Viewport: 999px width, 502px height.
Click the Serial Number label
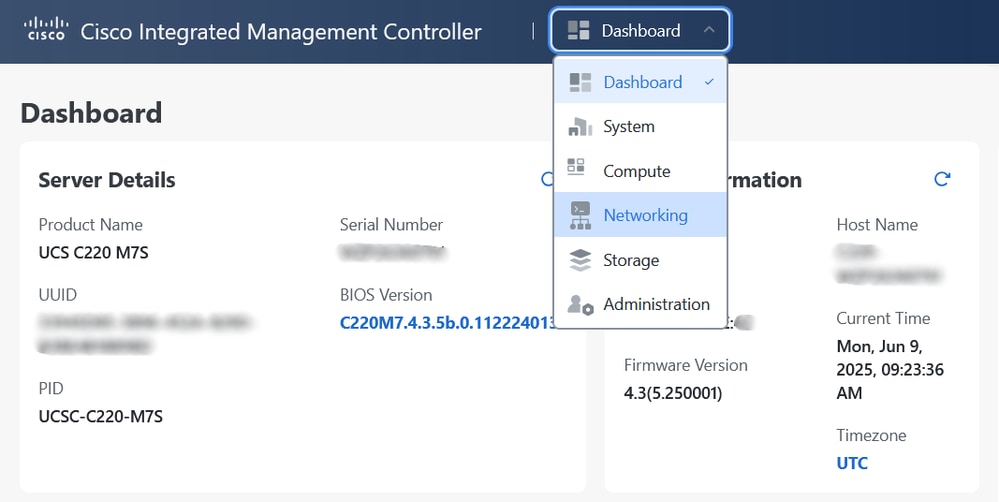(391, 224)
